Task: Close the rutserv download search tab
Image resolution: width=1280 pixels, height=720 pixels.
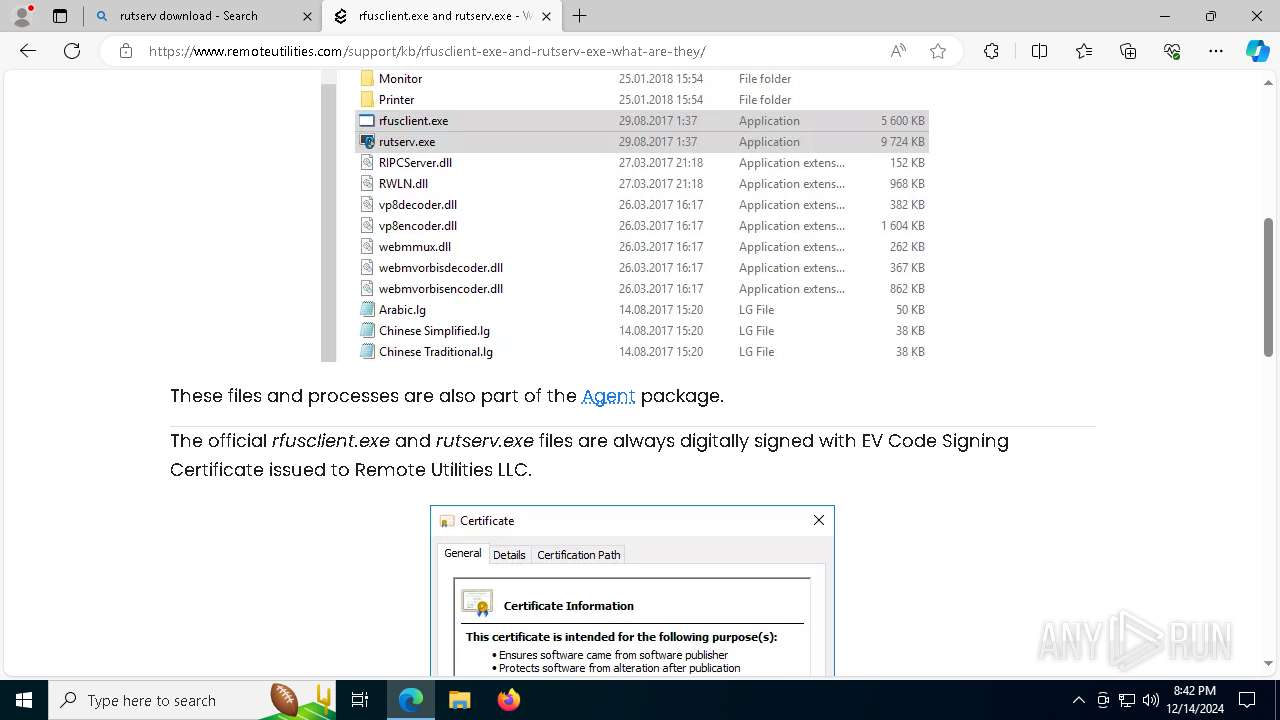Action: (x=307, y=16)
